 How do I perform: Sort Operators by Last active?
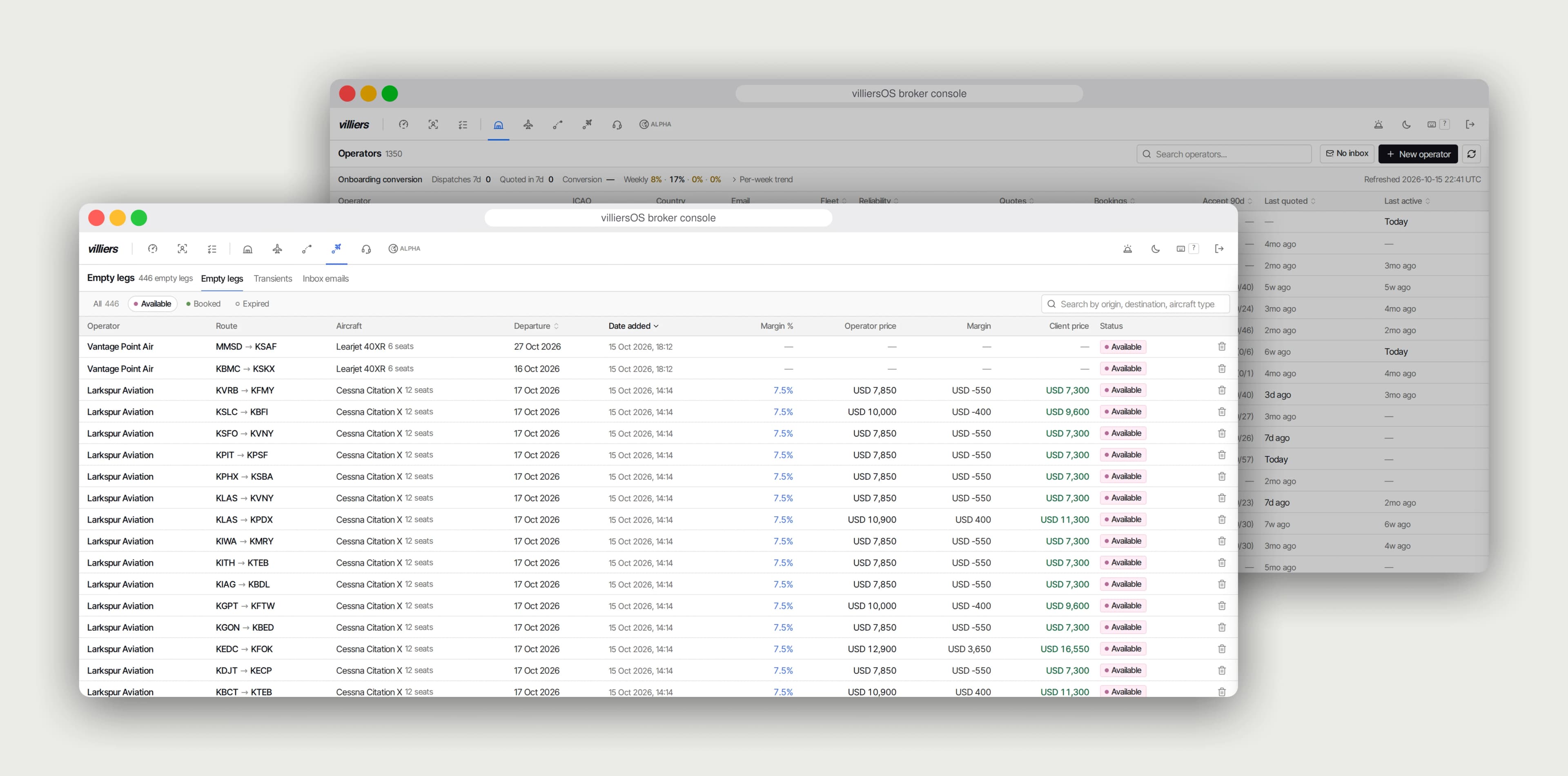click(1407, 201)
